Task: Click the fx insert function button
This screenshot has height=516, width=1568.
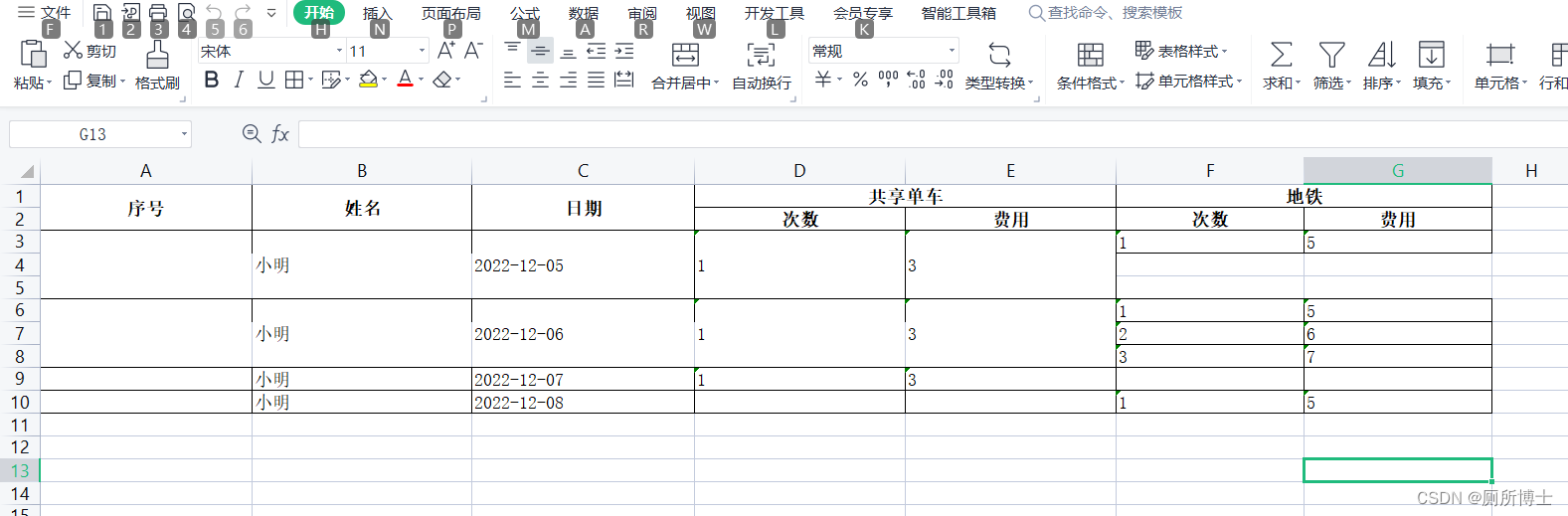Action: (x=280, y=134)
